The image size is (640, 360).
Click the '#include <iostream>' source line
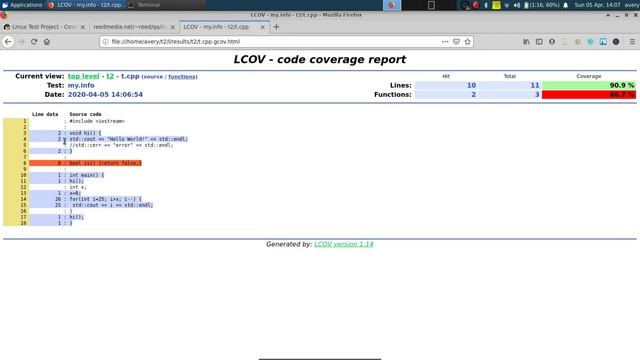coord(97,121)
